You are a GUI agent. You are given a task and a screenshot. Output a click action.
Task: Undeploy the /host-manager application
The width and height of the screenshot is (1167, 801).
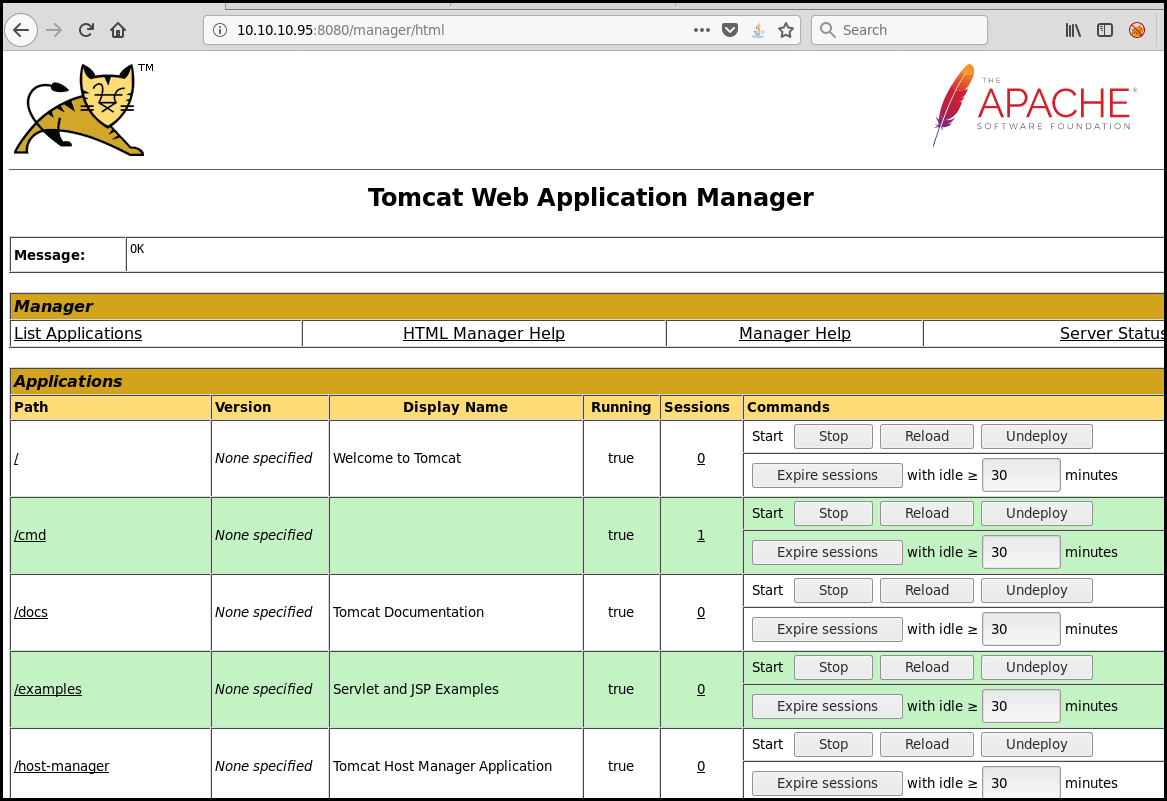tap(1037, 744)
